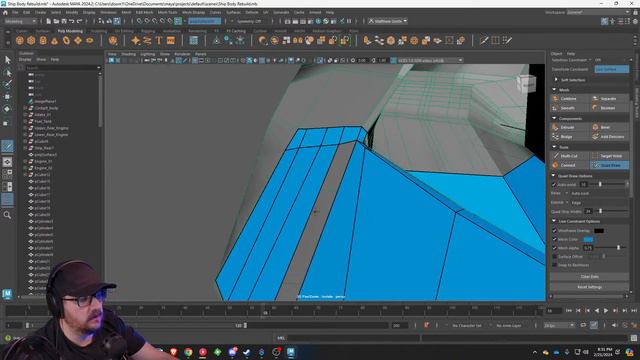Toggle the Quad Draw tool
The width and height of the screenshot is (640, 360).
click(x=609, y=165)
